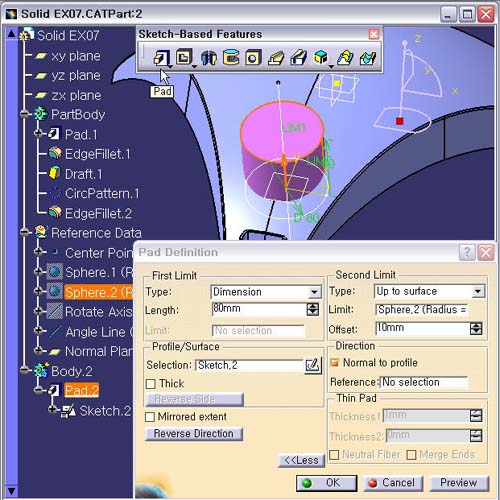The height and width of the screenshot is (500, 500).
Task: Select the Pocket tool icon
Action: 184,57
